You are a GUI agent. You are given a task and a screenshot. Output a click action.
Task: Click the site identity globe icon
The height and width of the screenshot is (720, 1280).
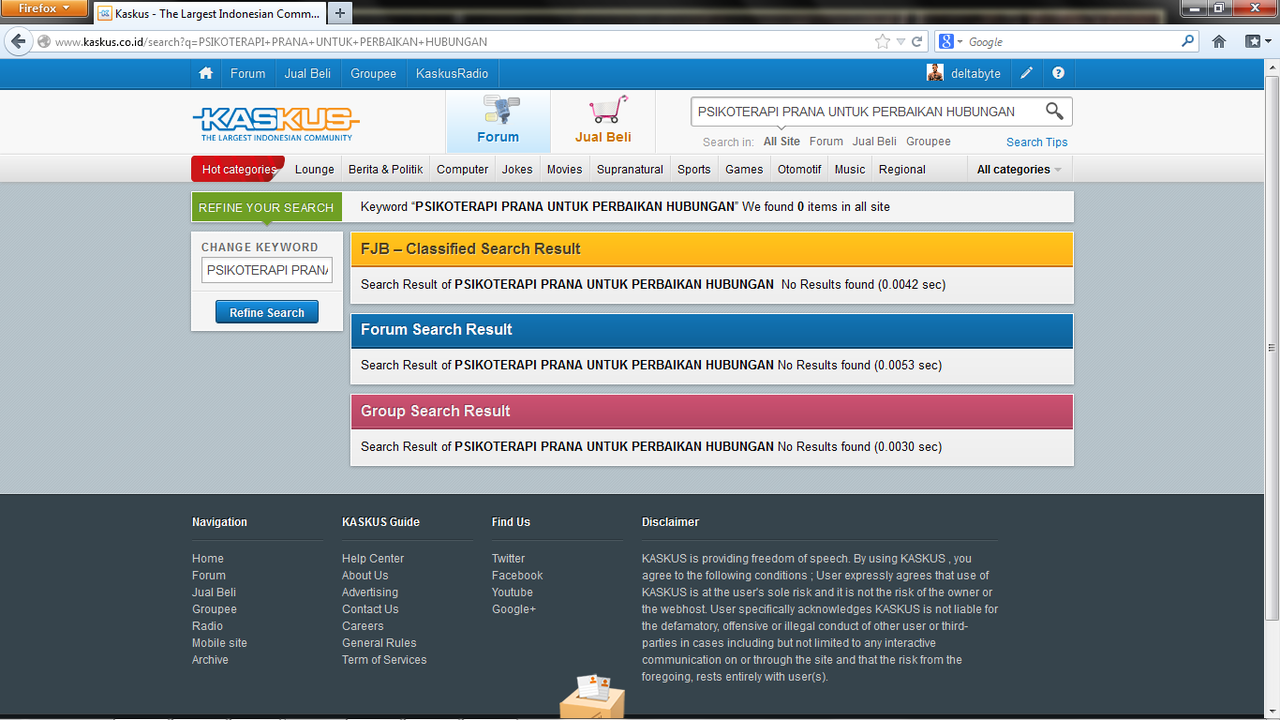pyautogui.click(x=44, y=42)
